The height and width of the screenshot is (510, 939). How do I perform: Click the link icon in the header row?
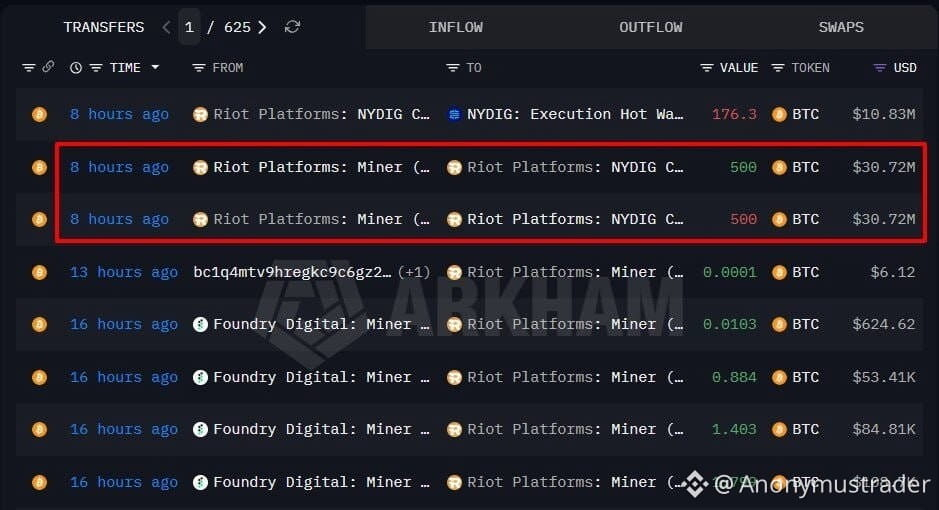(49, 67)
